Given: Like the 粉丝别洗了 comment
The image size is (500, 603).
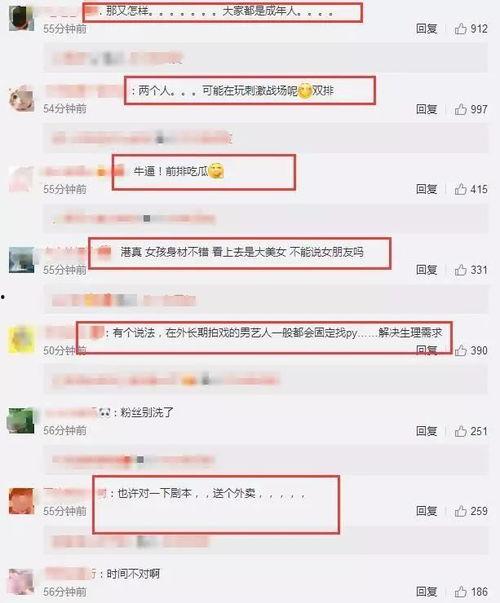Looking at the screenshot, I should (x=460, y=431).
